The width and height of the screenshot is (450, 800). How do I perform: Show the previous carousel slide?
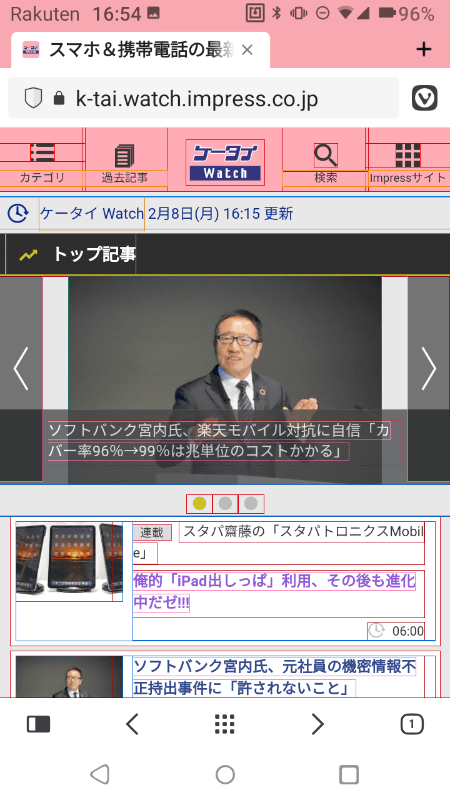(x=21, y=368)
